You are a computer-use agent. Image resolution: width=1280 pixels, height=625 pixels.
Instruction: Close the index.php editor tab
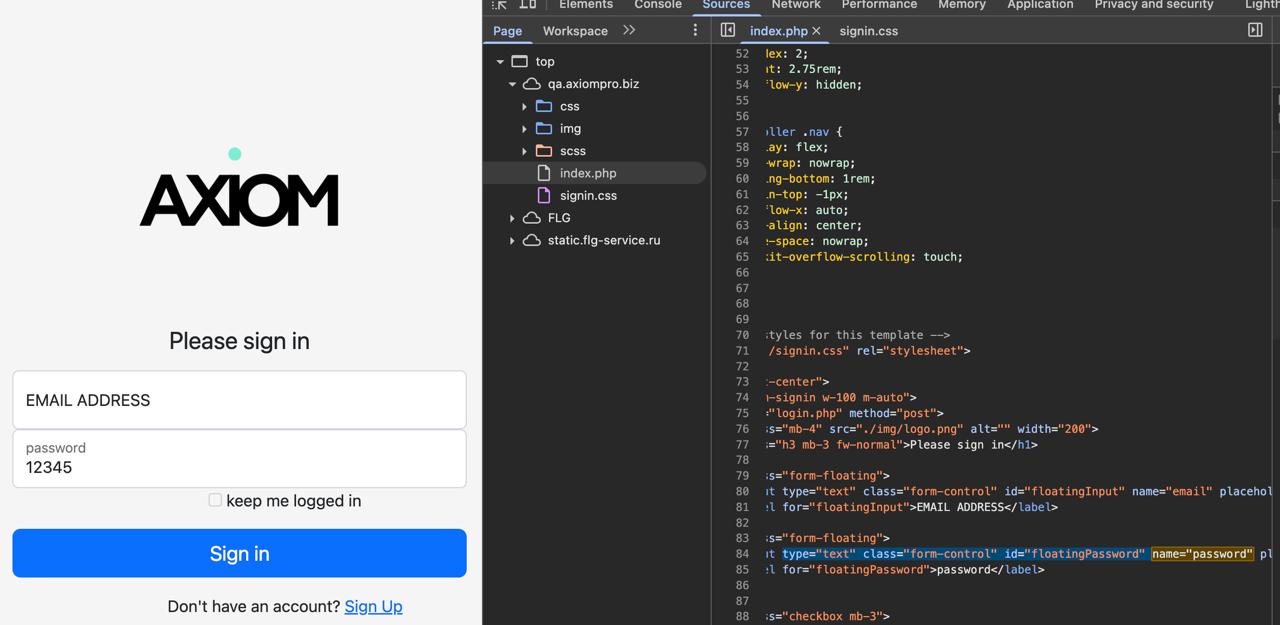point(816,31)
